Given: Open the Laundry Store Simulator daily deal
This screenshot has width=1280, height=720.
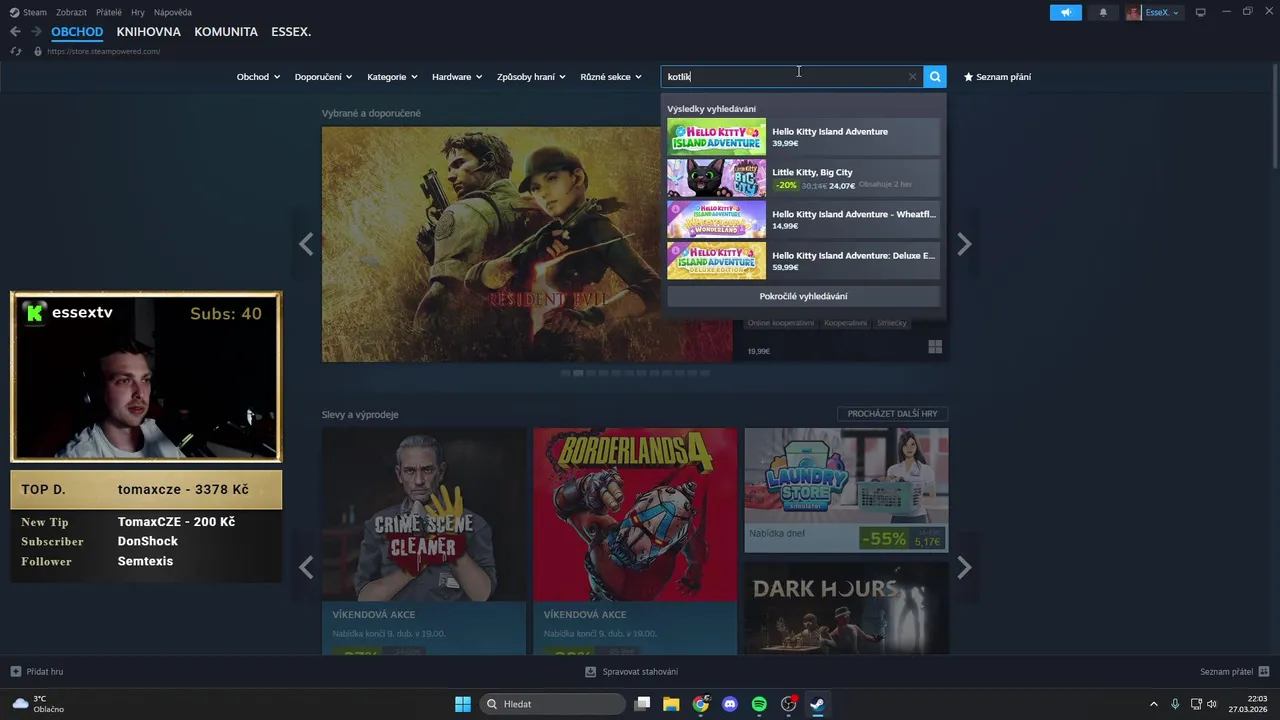Looking at the screenshot, I should (x=846, y=490).
